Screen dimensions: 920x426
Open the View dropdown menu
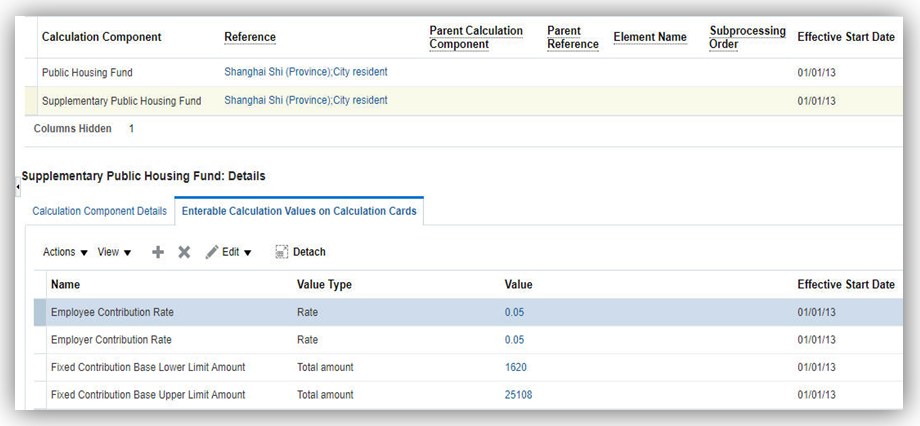coord(114,252)
